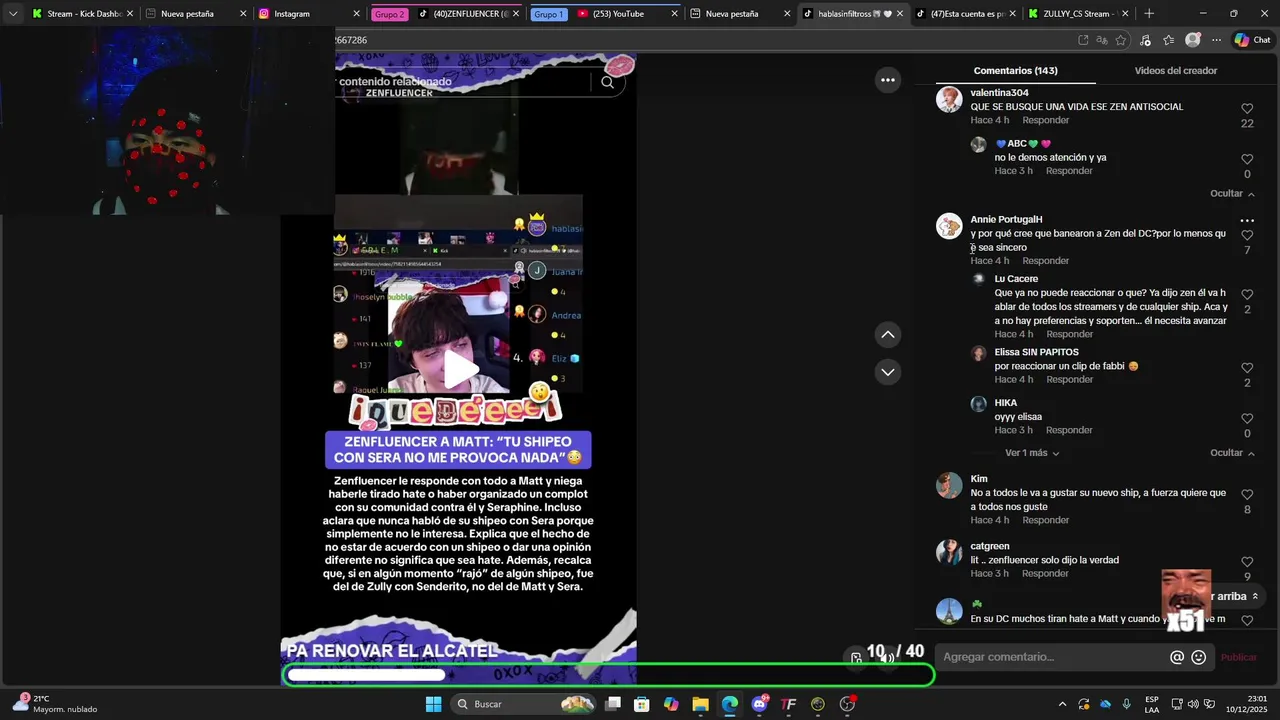
Task: Click the search magnifier in the related content bar
Action: click(x=607, y=82)
